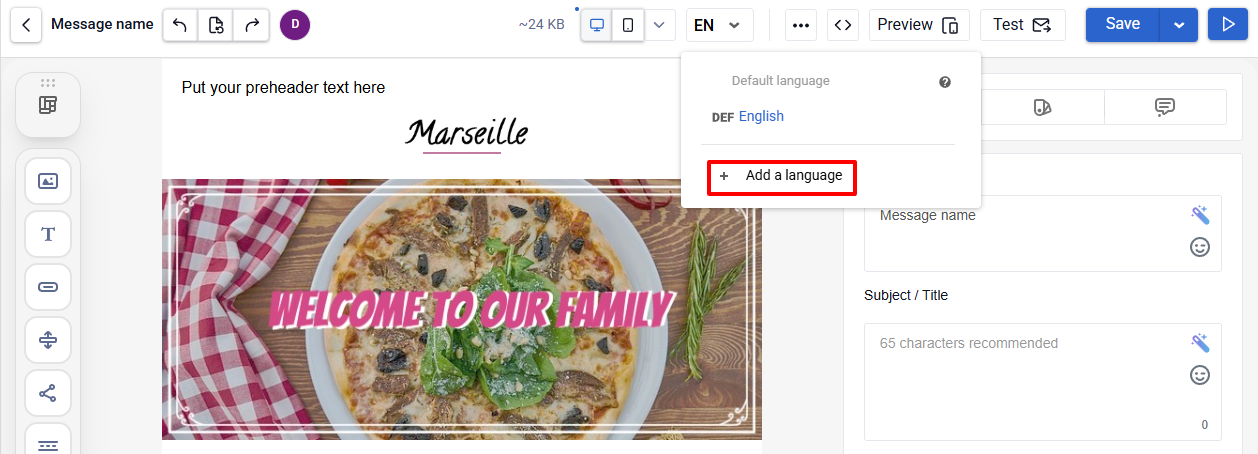Select English default language entry
Viewport: 1258px width, 454px height.
pyautogui.click(x=761, y=116)
